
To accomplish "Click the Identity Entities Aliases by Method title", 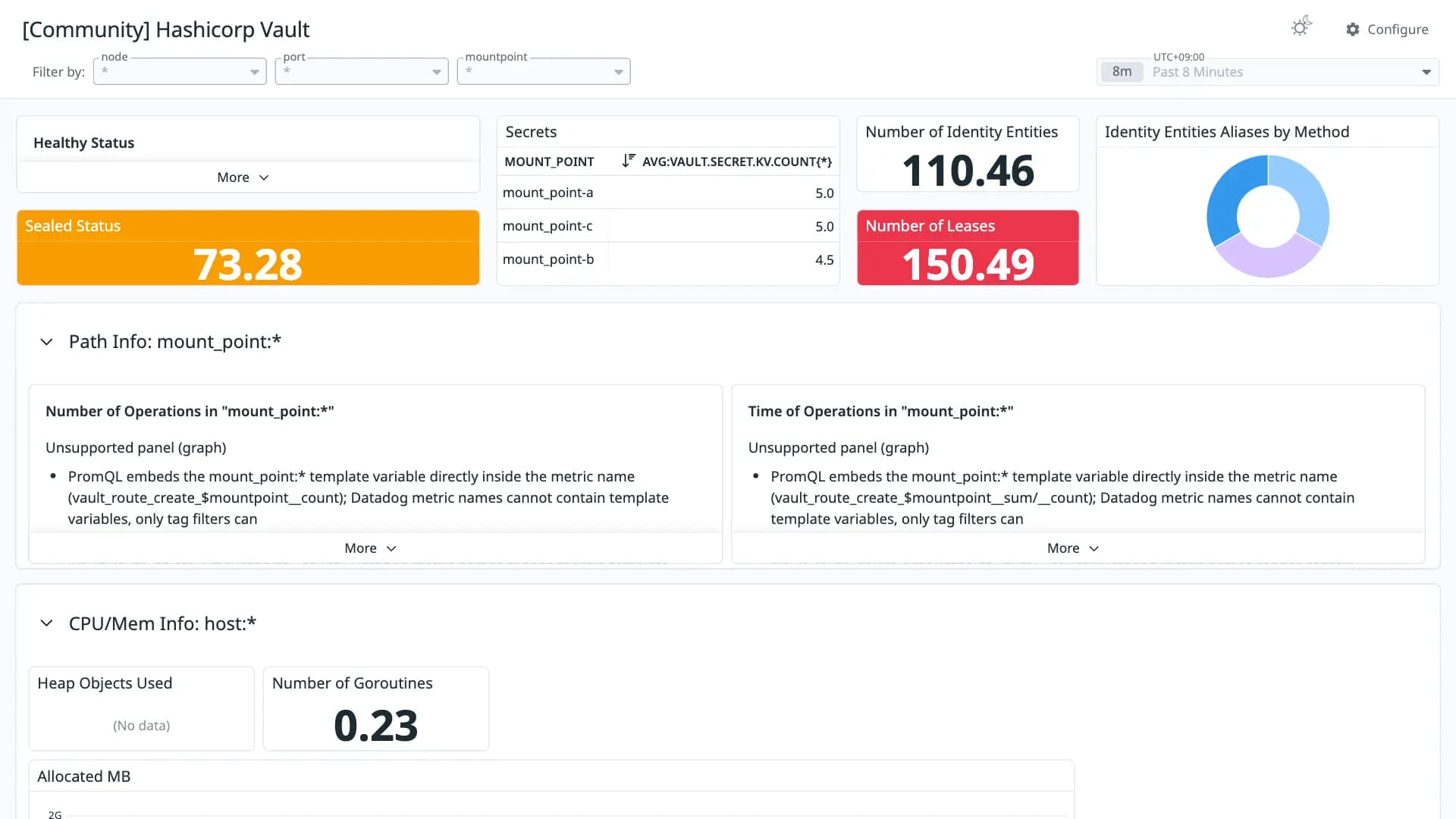I will [1227, 132].
